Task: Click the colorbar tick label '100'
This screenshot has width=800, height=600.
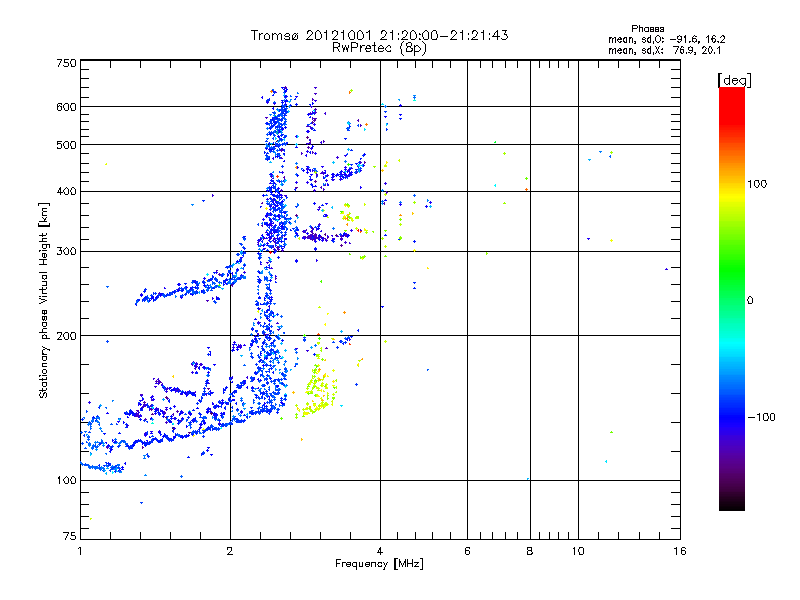Action: (757, 184)
